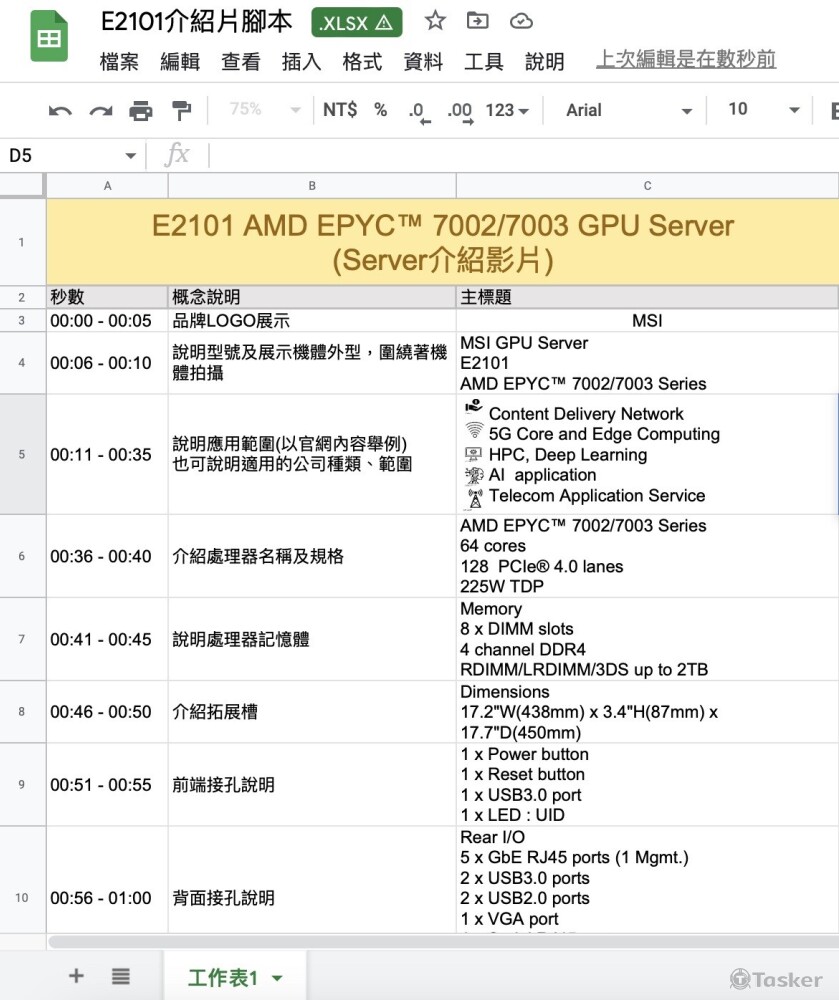The image size is (839, 1000).
Task: Show all sheets list icon
Action: (x=121, y=976)
